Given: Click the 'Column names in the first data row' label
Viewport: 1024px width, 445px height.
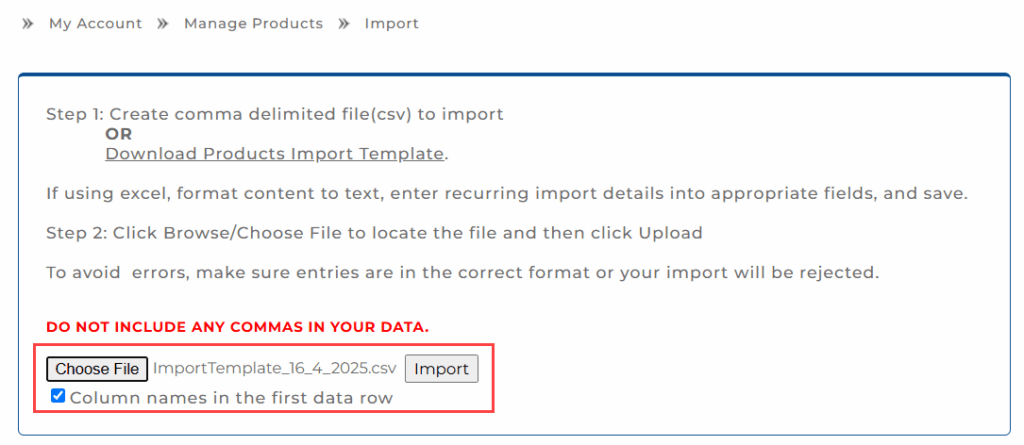Looking at the screenshot, I should (231, 397).
